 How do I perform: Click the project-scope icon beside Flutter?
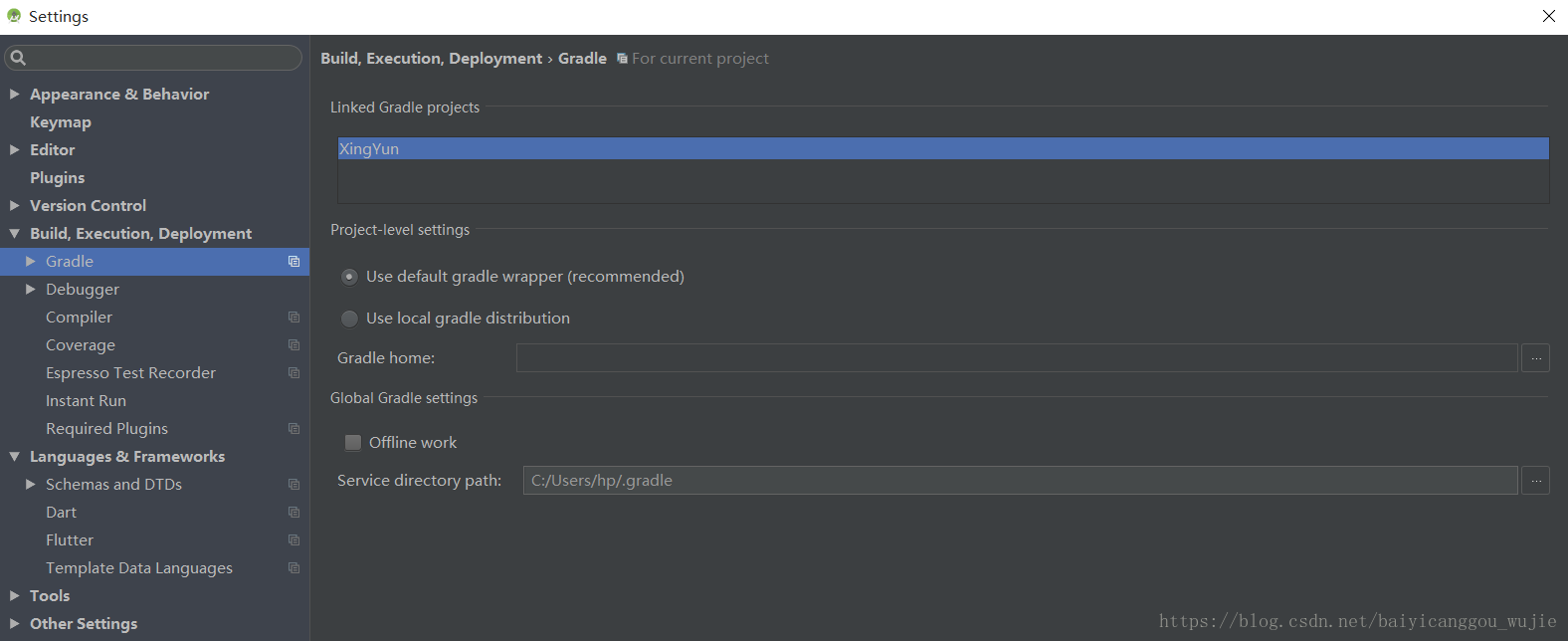(294, 540)
